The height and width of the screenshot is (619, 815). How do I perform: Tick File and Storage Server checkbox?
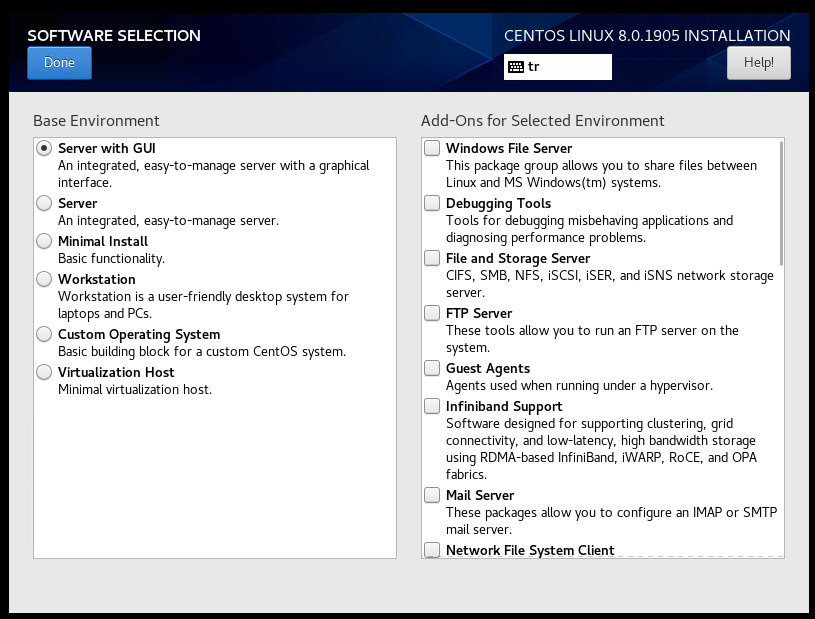432,258
